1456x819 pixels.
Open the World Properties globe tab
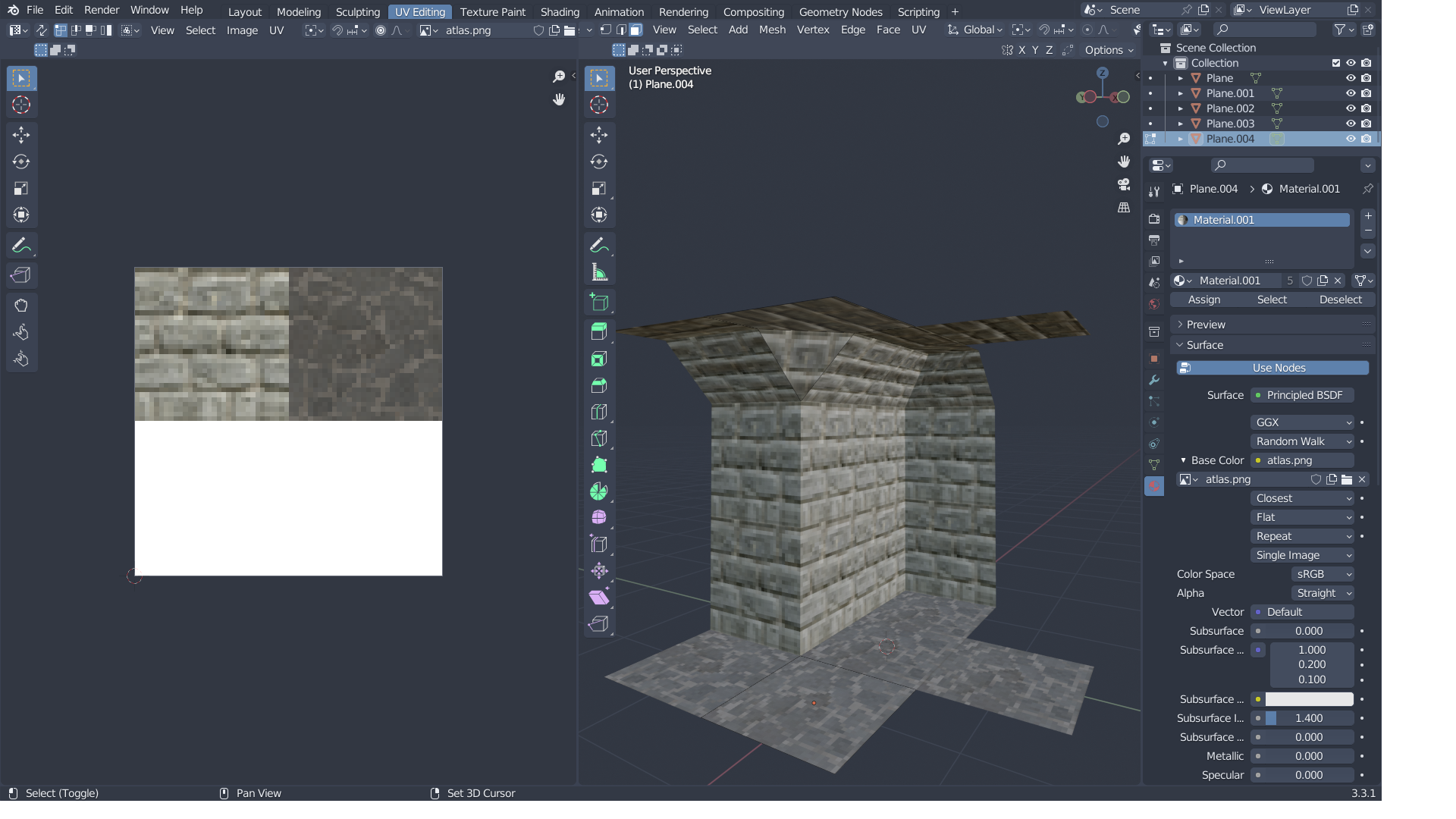click(x=1154, y=303)
